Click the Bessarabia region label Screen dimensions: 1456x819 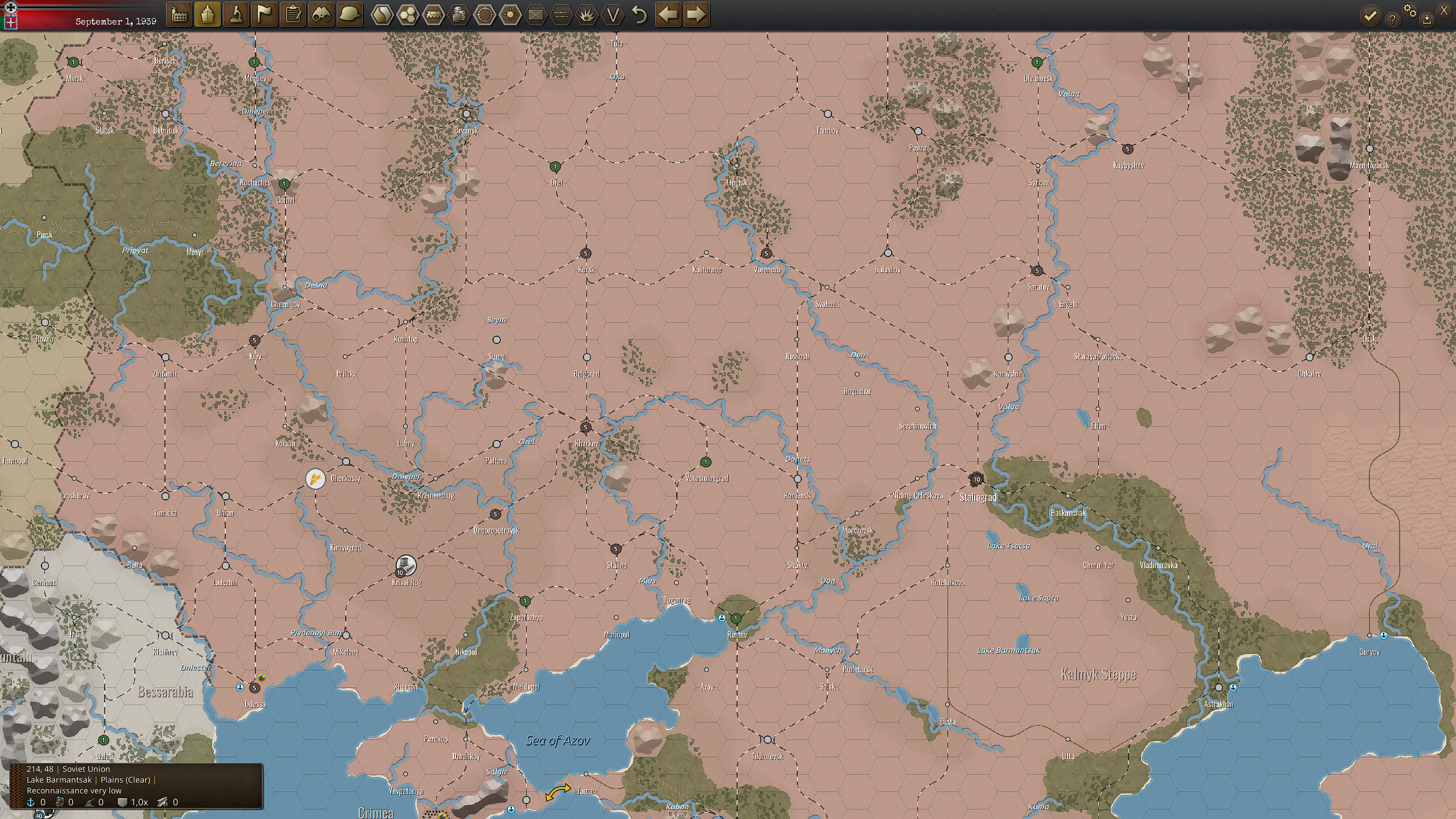[165, 692]
